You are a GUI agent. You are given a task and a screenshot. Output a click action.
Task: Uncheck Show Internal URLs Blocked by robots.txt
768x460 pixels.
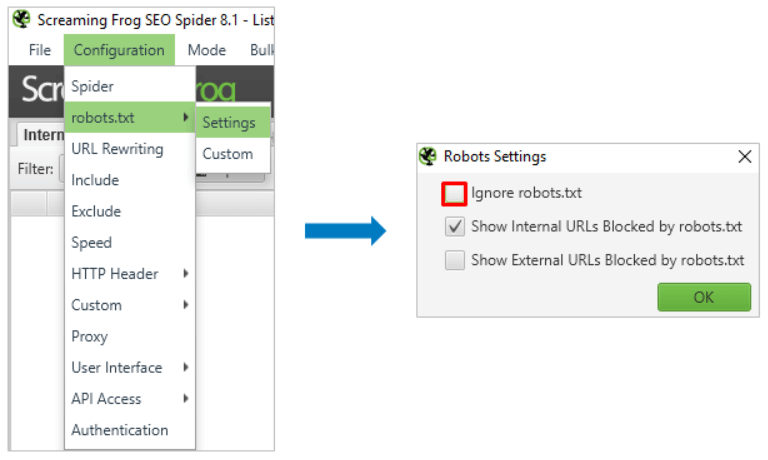coord(455,226)
